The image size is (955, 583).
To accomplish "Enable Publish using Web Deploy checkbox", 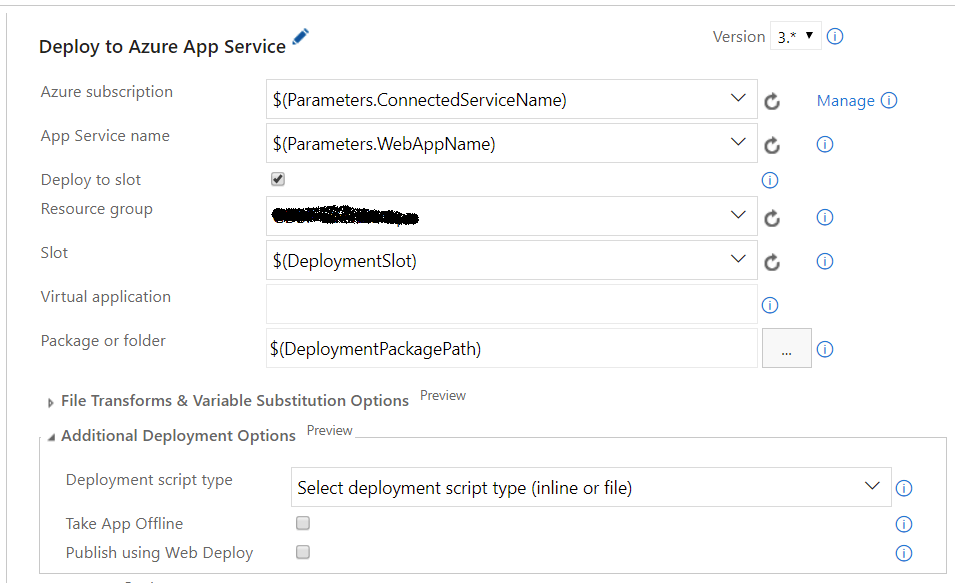I will point(303,552).
